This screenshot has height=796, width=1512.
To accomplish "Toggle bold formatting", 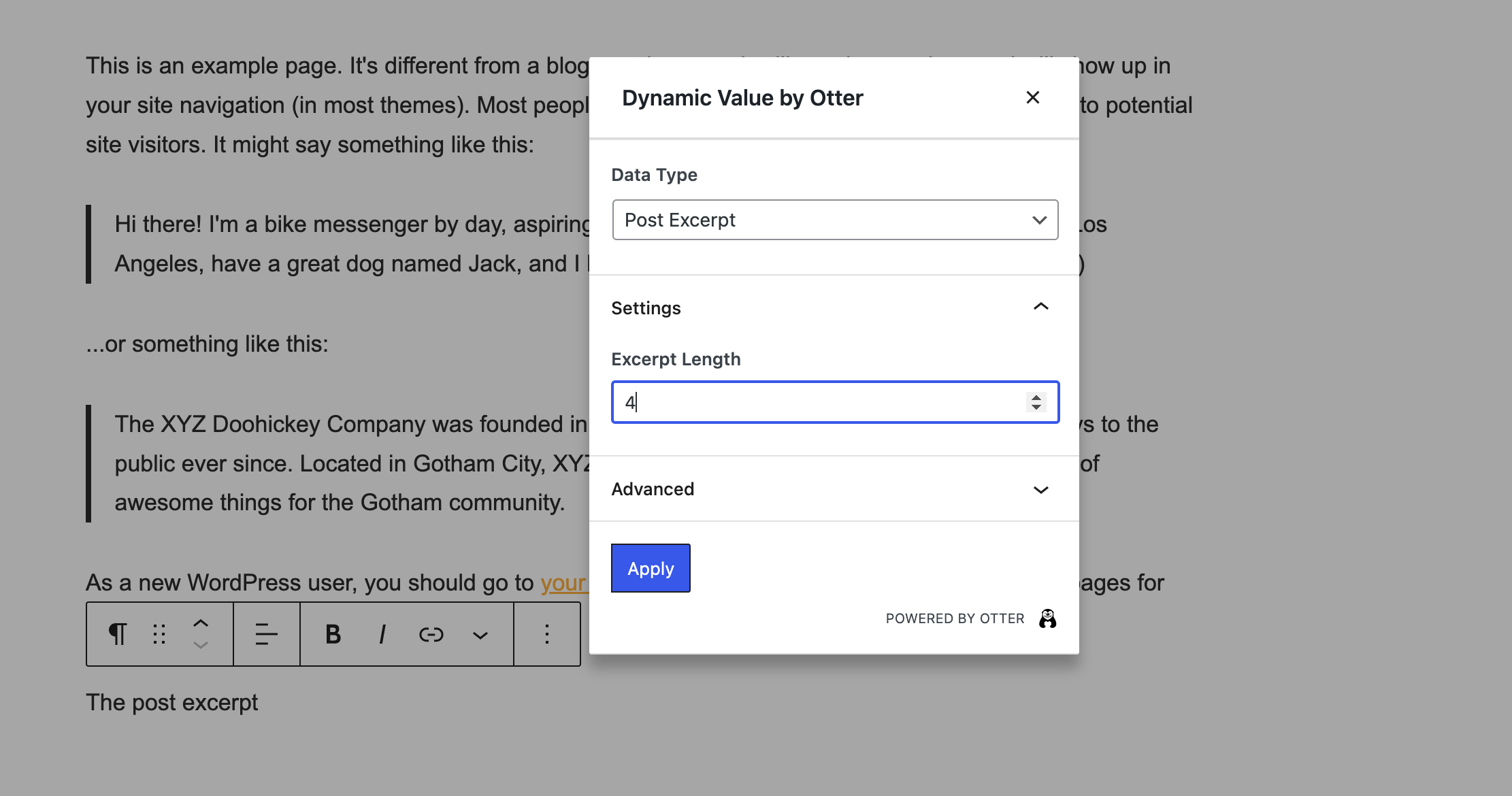I will tap(333, 634).
